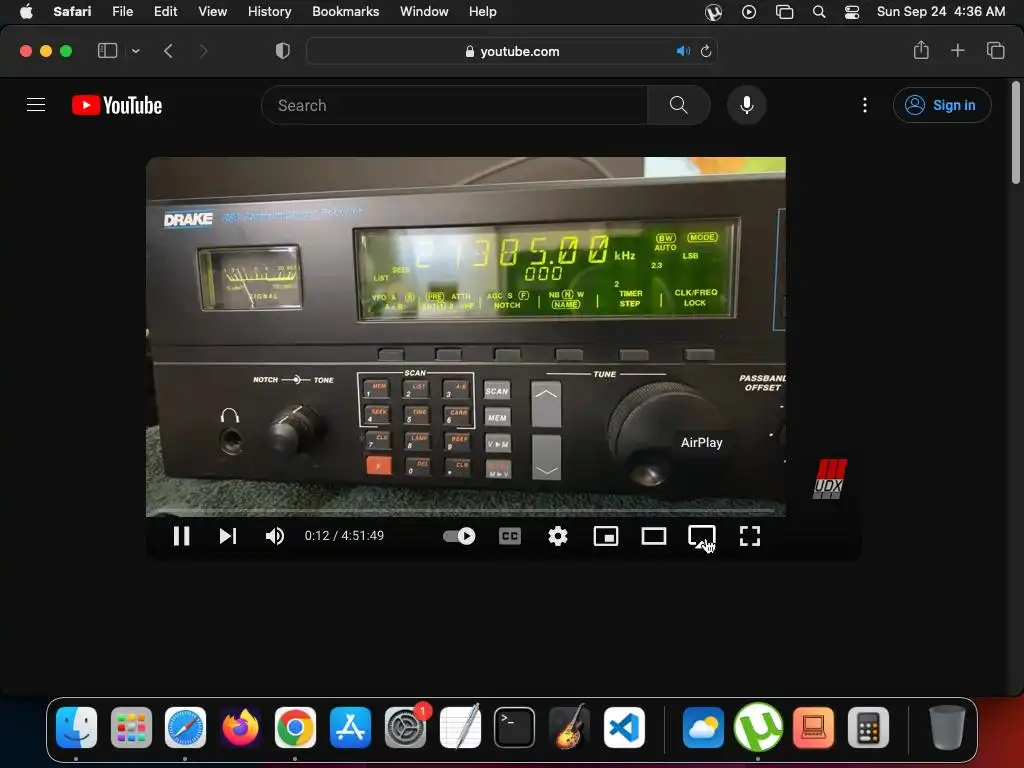Open Safari privacy report shield
Viewport: 1024px width, 768px height.
click(283, 51)
